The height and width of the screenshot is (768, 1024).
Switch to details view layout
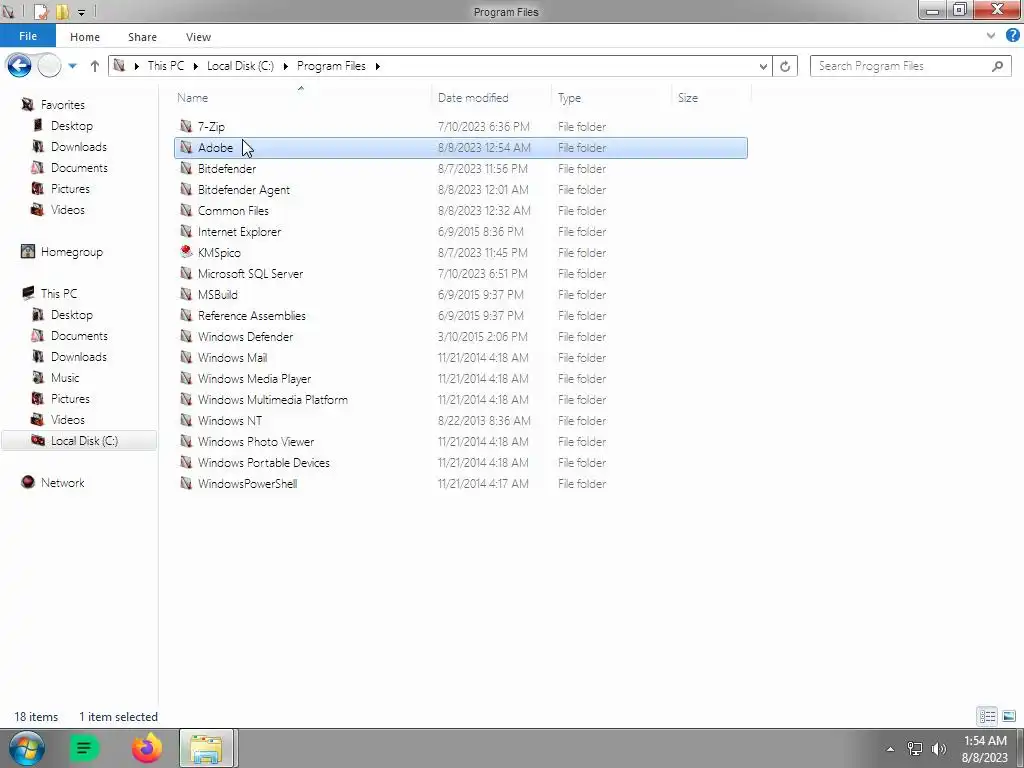click(987, 716)
